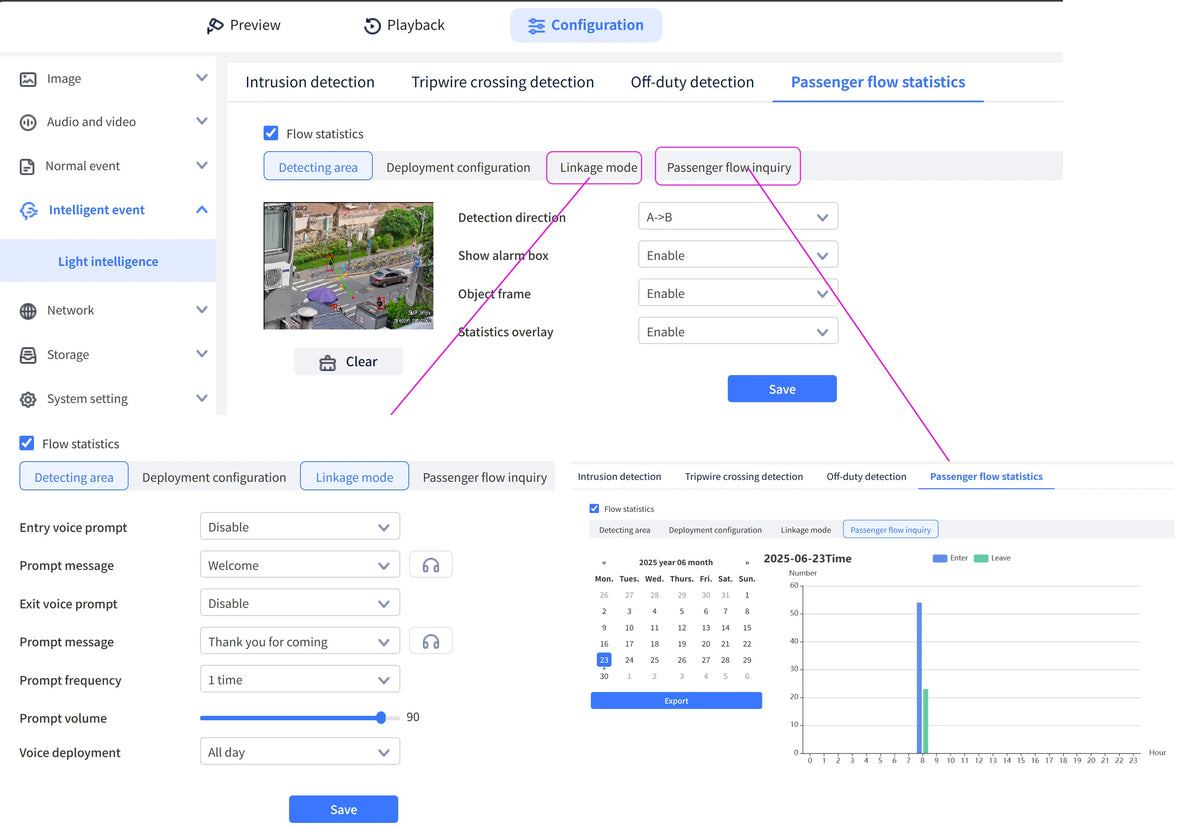Select Light intelligence in the sidebar
Viewport: 1200px width, 829px height.
tap(108, 261)
